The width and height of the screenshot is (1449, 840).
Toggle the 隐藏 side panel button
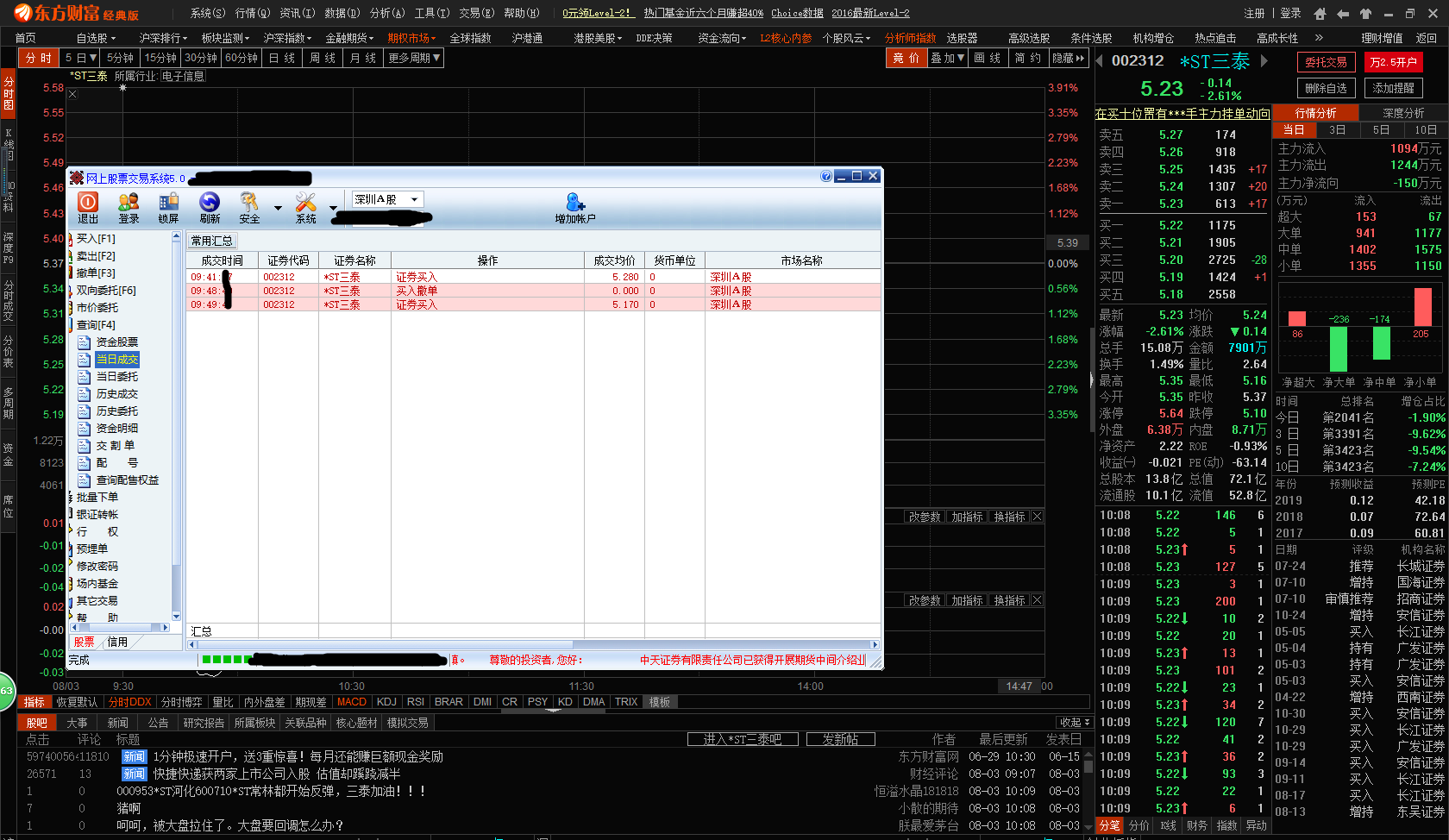tap(1069, 58)
